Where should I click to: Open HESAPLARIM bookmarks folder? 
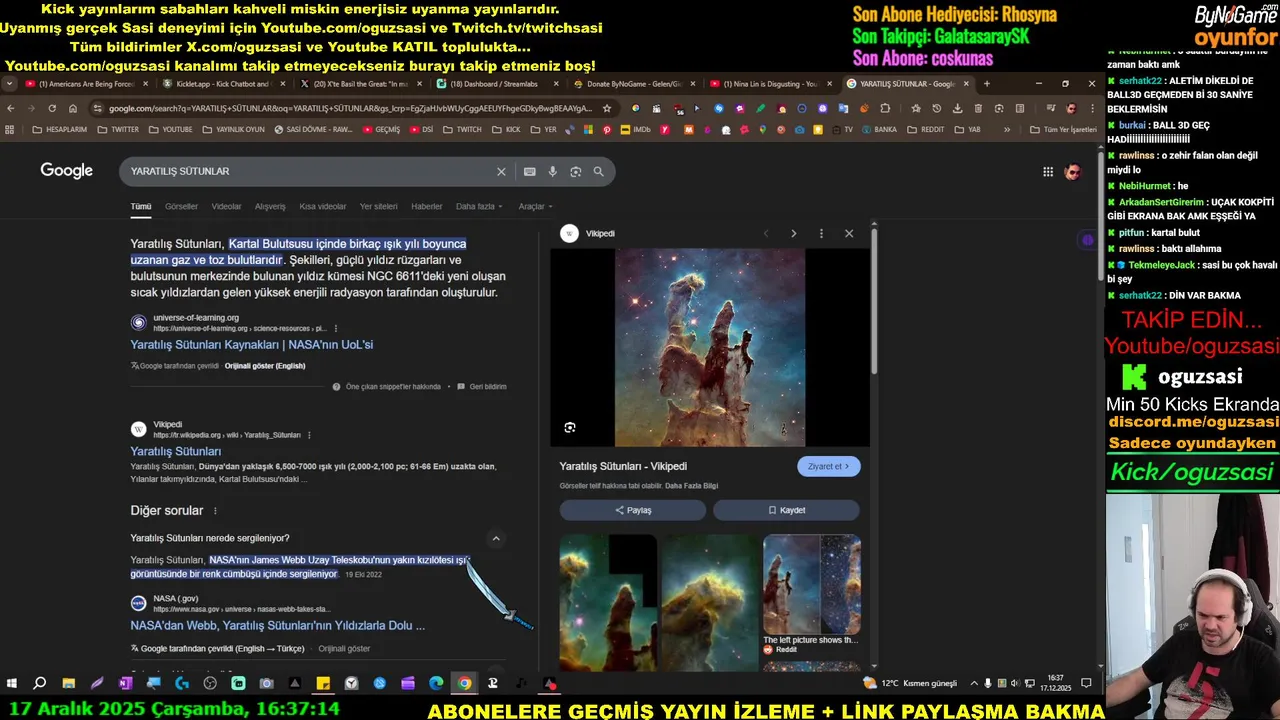pos(59,129)
